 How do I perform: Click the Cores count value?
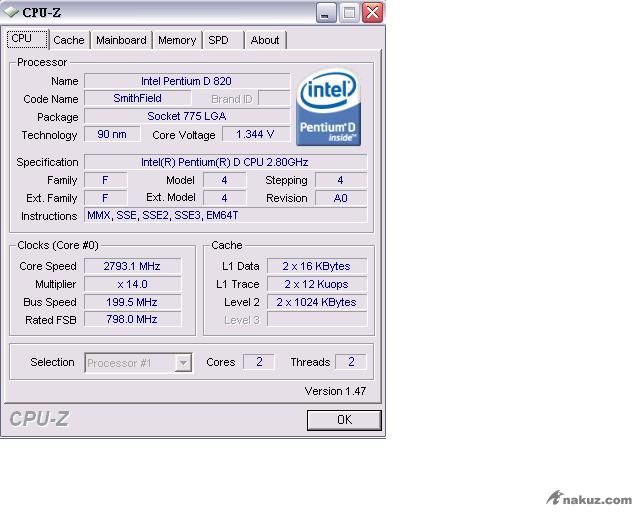point(259,362)
